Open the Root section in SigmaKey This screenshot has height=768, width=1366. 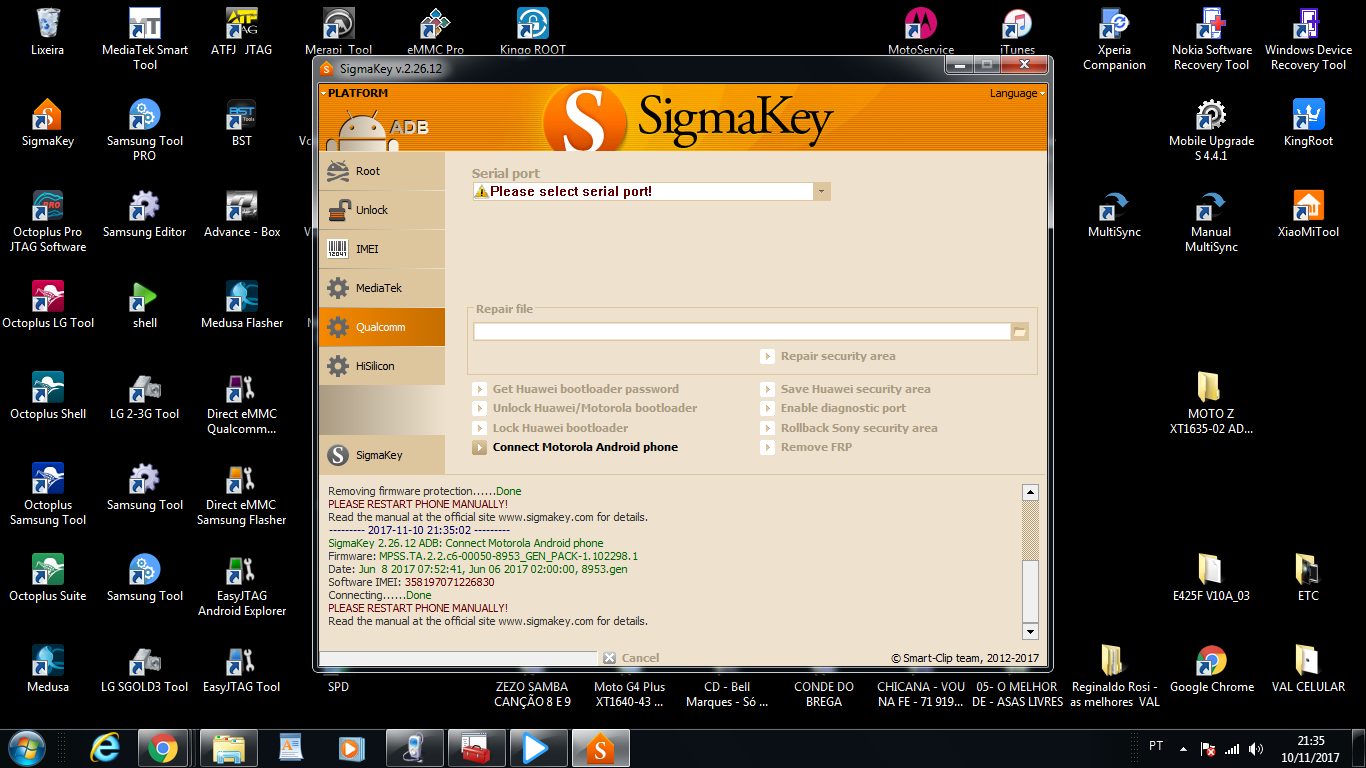(382, 171)
